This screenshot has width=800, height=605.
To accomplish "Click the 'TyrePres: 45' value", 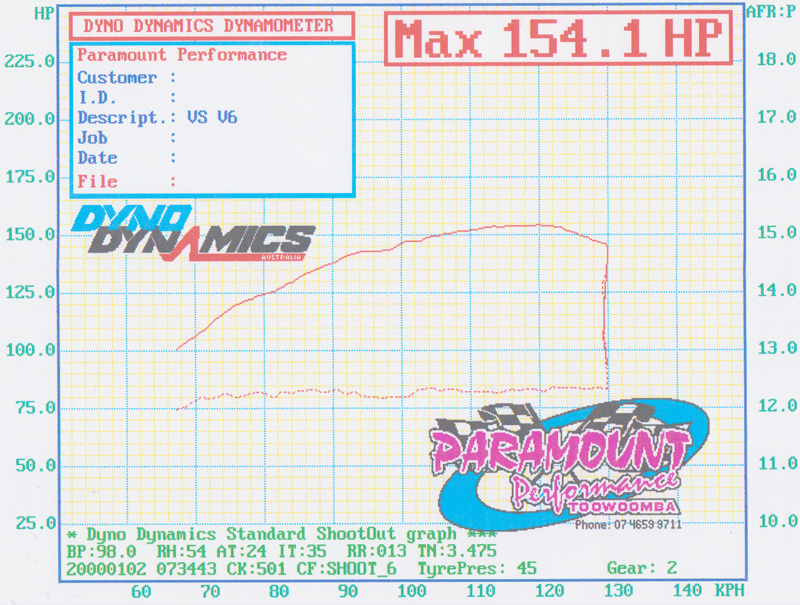I will (x=477, y=568).
